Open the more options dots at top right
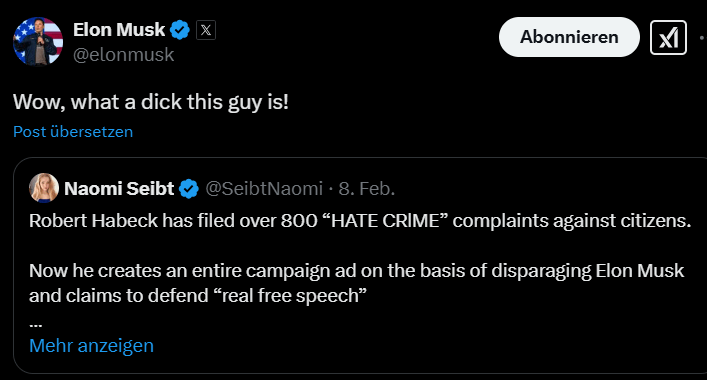Viewport: 707px width, 380px height. pyautogui.click(x=702, y=38)
